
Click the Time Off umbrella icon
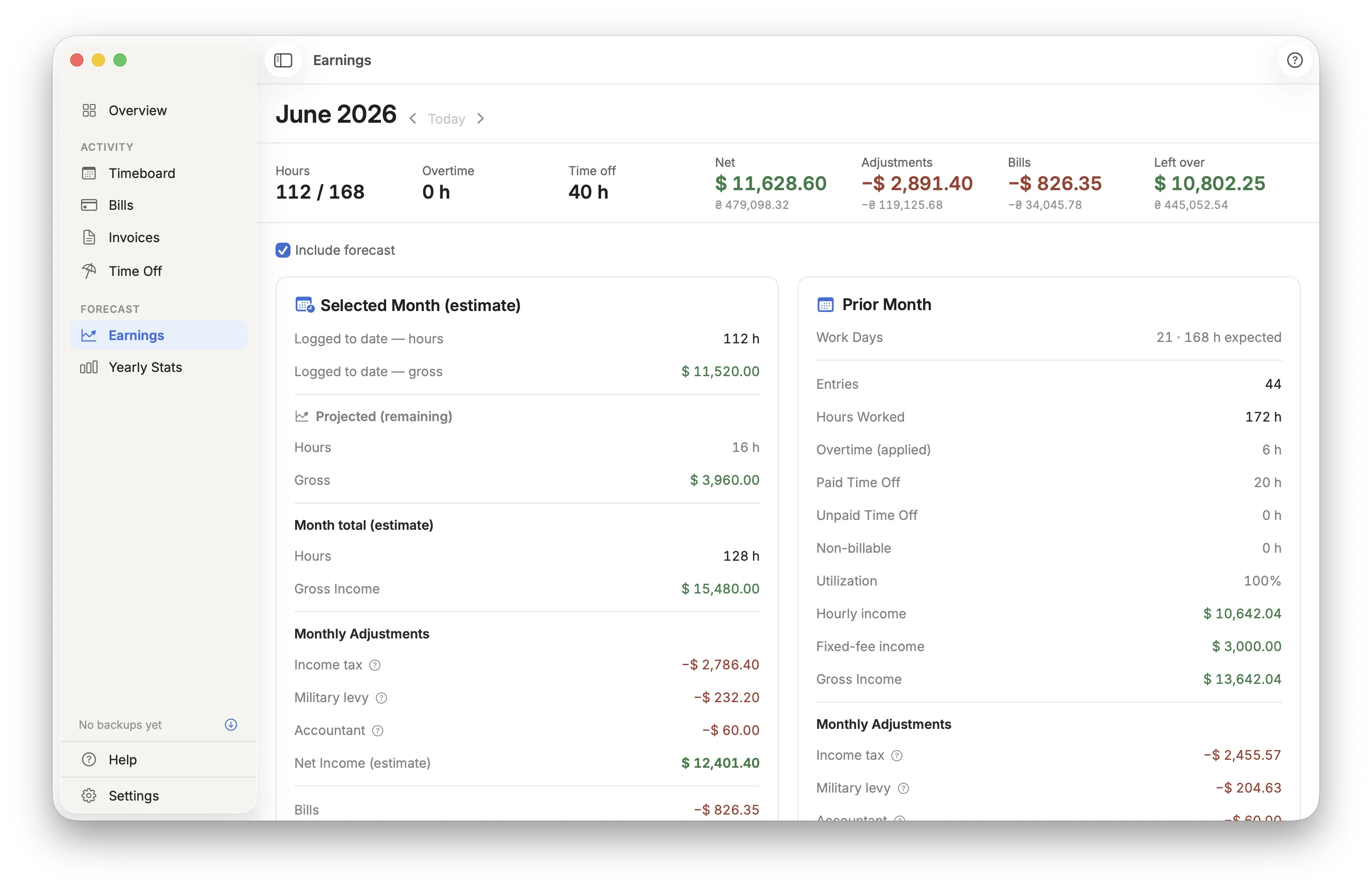89,270
